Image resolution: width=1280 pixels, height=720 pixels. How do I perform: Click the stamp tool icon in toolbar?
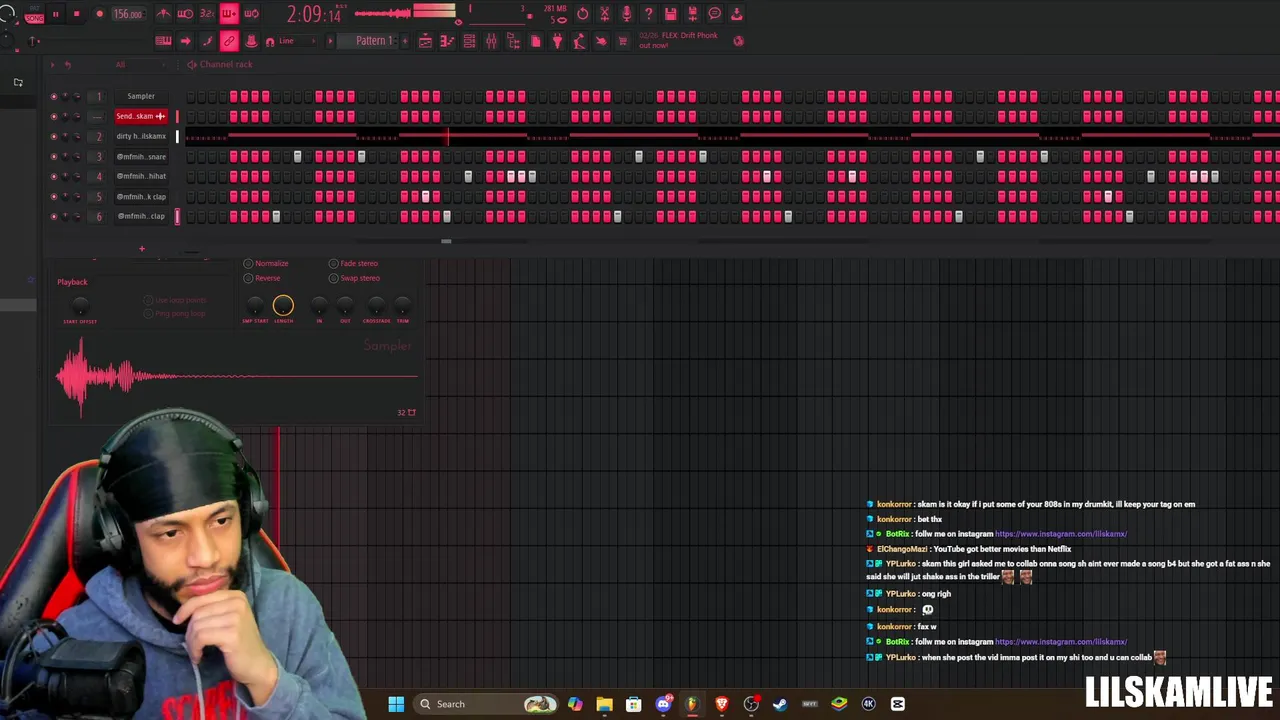tap(251, 41)
